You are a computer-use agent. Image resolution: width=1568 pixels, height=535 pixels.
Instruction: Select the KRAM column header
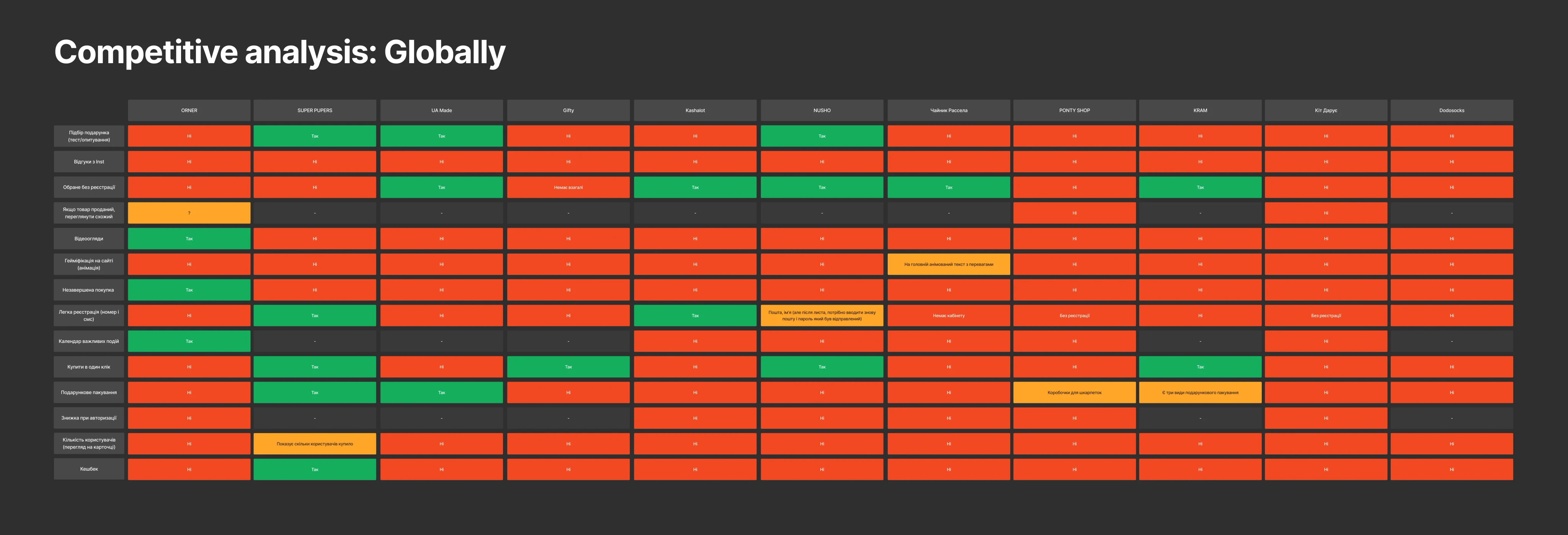pyautogui.click(x=1200, y=110)
